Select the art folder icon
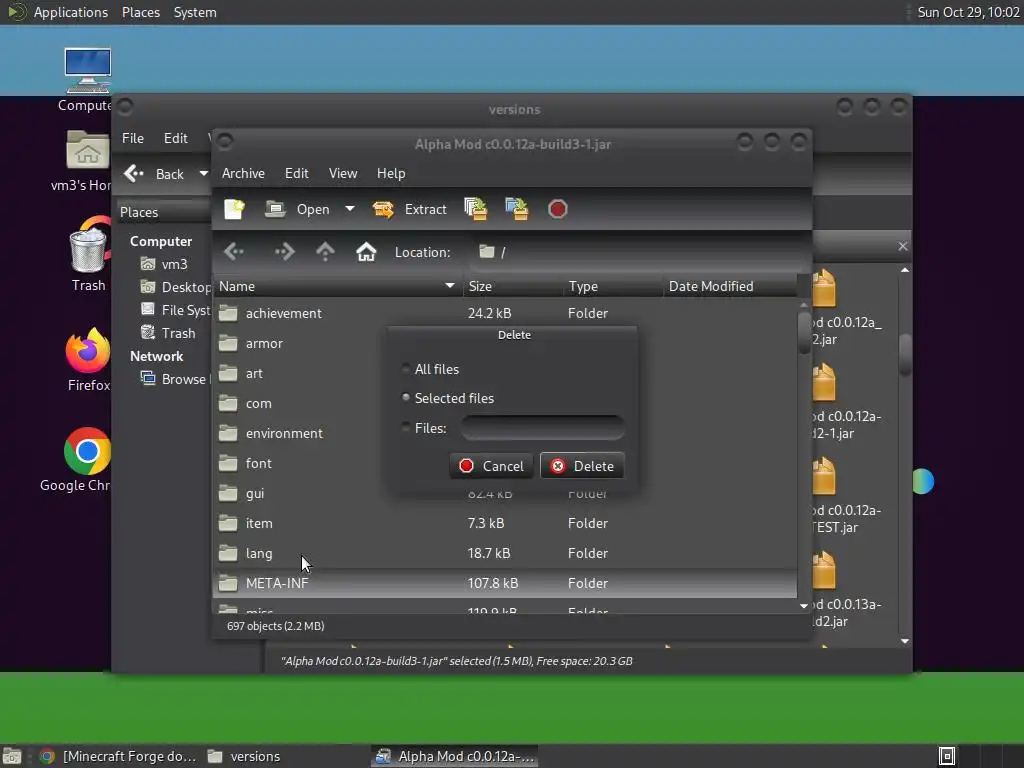Screen dimensions: 1024x768 click(228, 373)
